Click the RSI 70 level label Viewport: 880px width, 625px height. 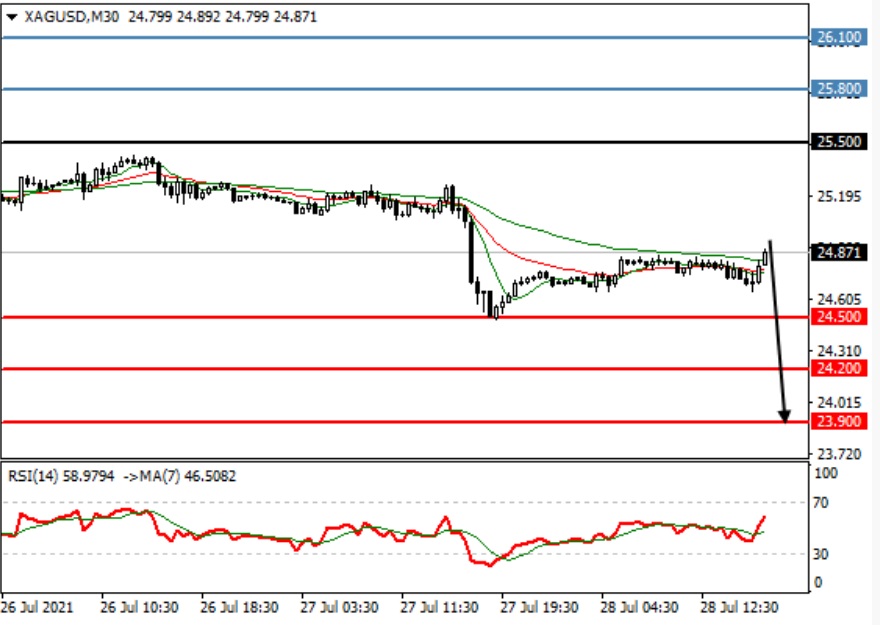click(x=821, y=503)
